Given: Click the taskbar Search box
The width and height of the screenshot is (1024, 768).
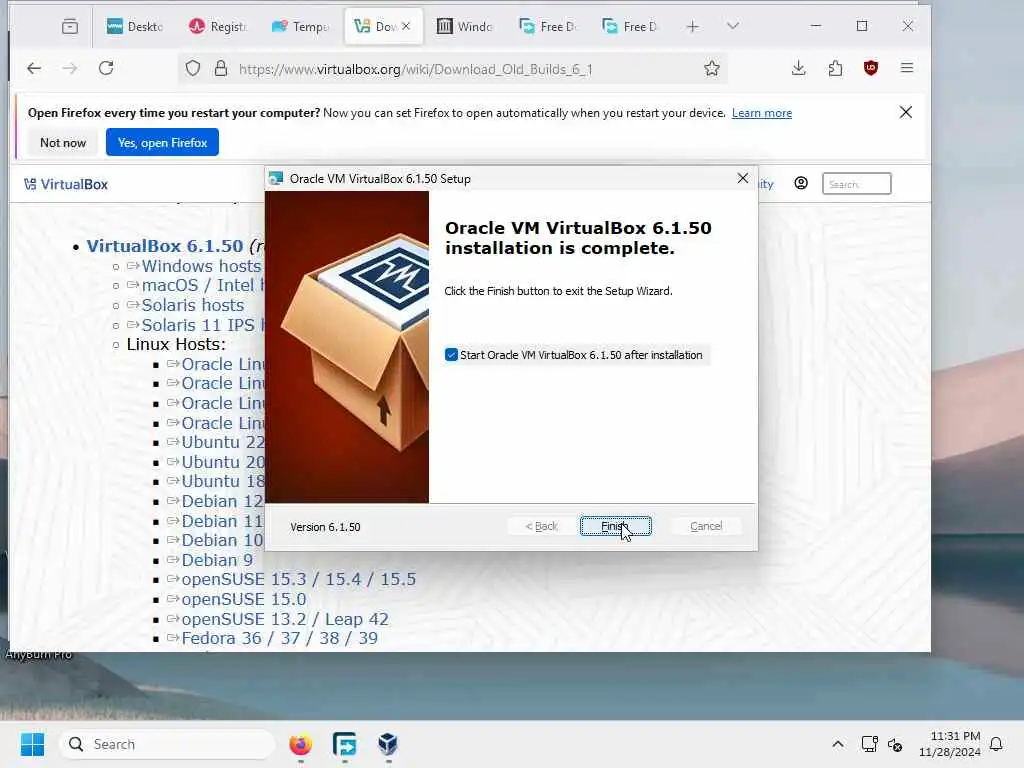Looking at the screenshot, I should pyautogui.click(x=167, y=744).
